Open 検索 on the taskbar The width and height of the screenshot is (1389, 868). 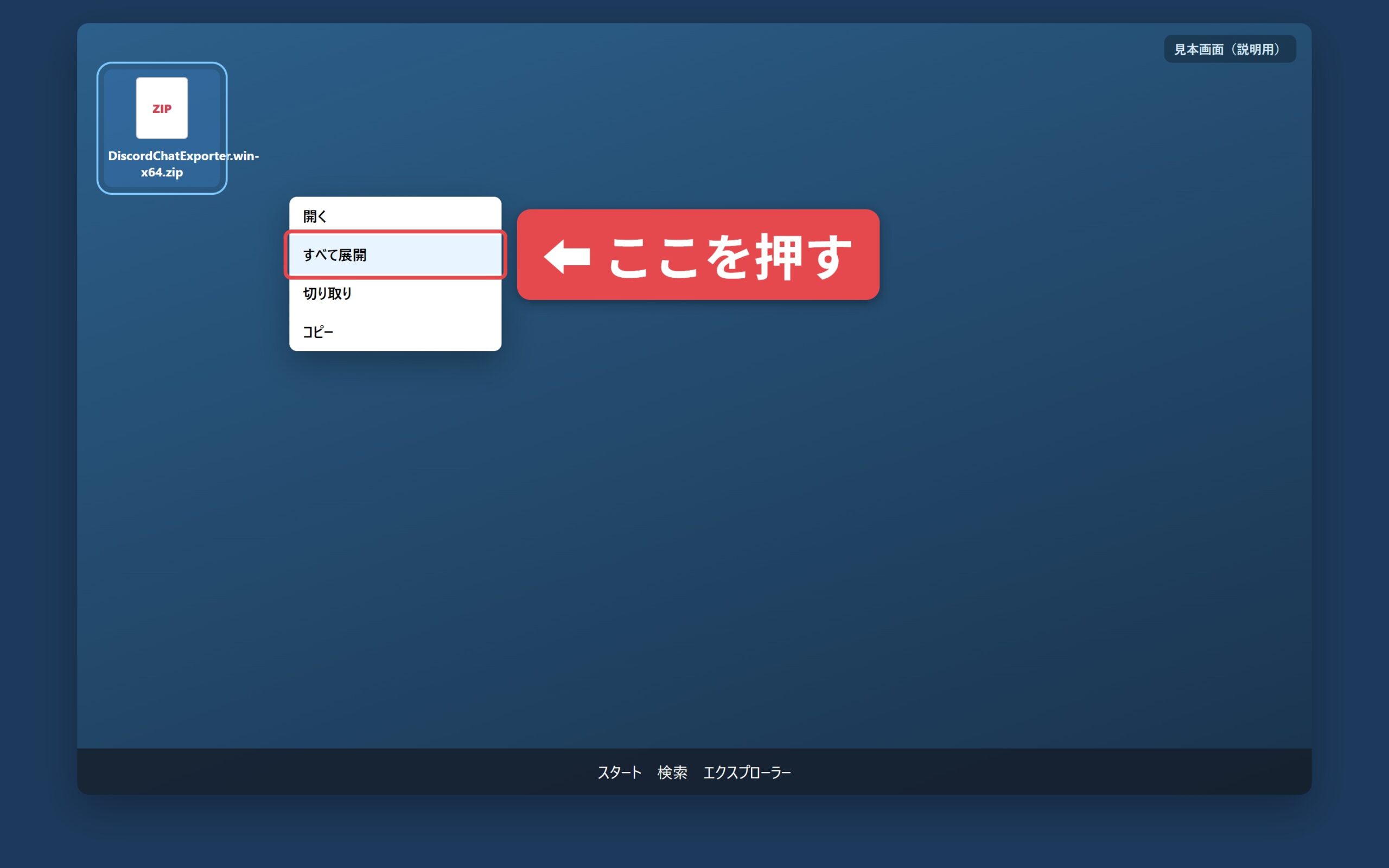(x=672, y=772)
